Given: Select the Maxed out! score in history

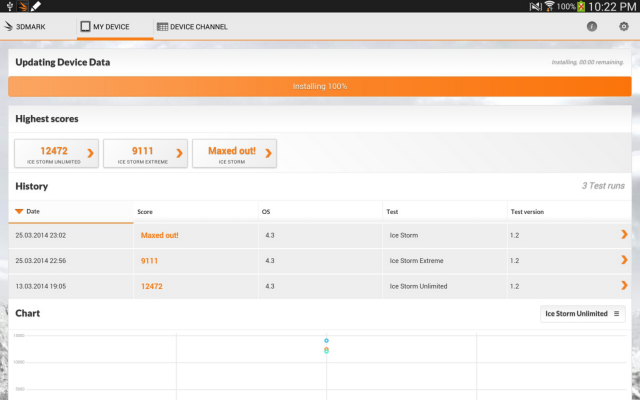Looking at the screenshot, I should (x=160, y=235).
